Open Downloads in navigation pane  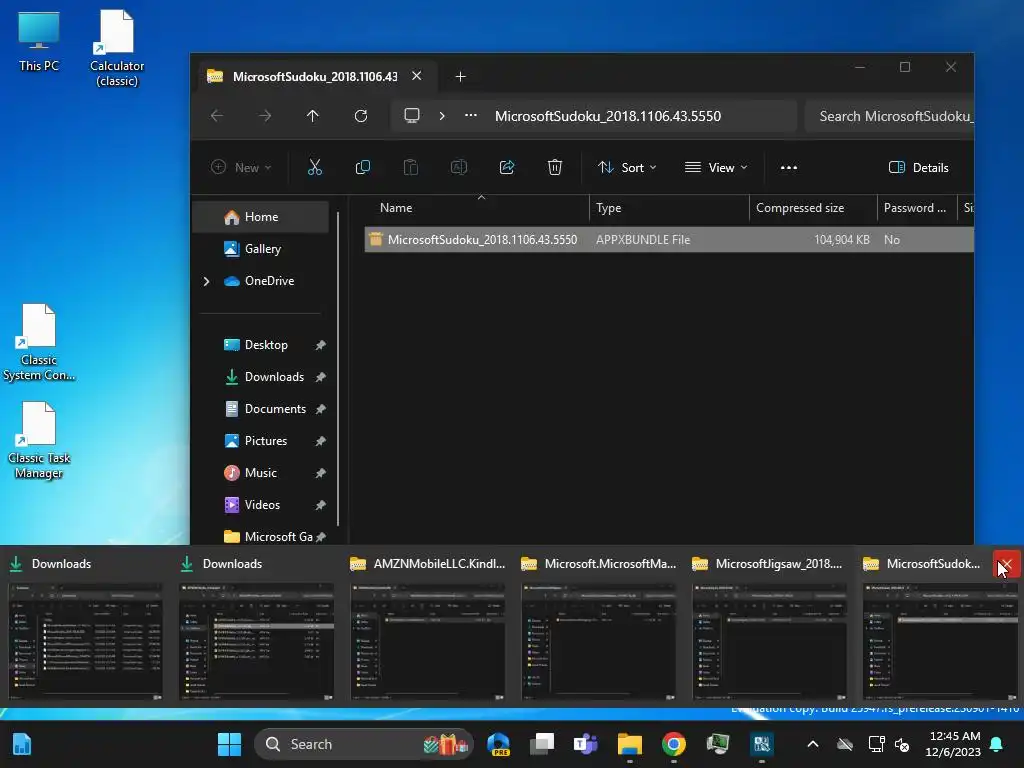pyautogui.click(x=274, y=377)
